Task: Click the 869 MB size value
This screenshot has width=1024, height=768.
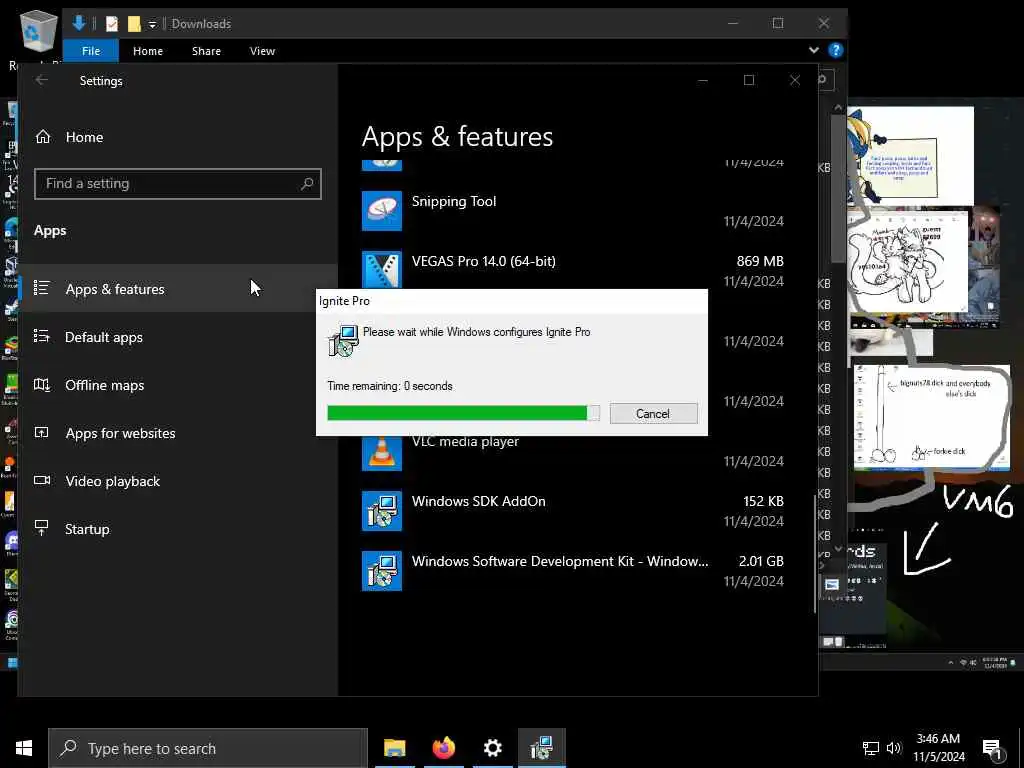Action: point(760,261)
